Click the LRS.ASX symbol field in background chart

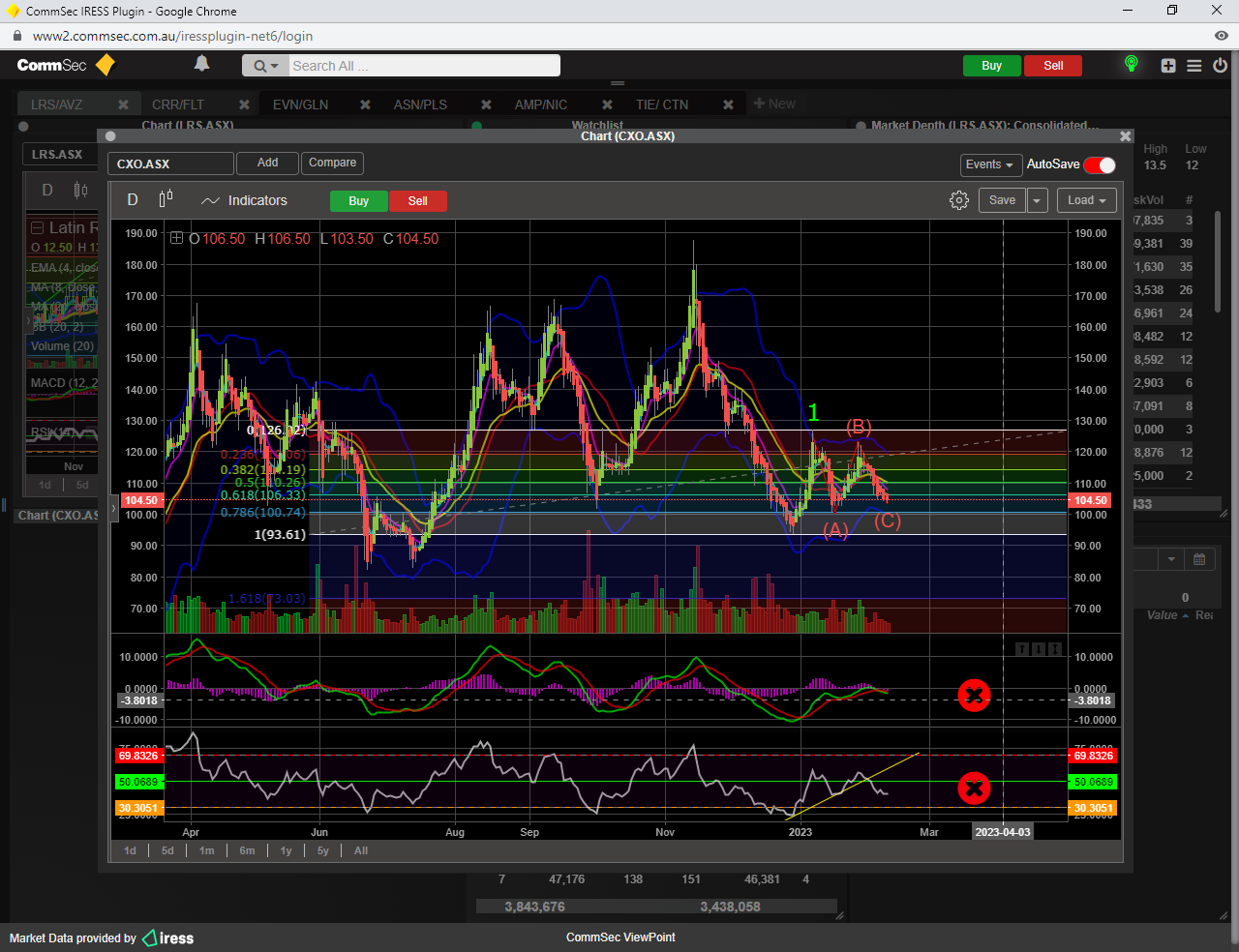tap(58, 155)
